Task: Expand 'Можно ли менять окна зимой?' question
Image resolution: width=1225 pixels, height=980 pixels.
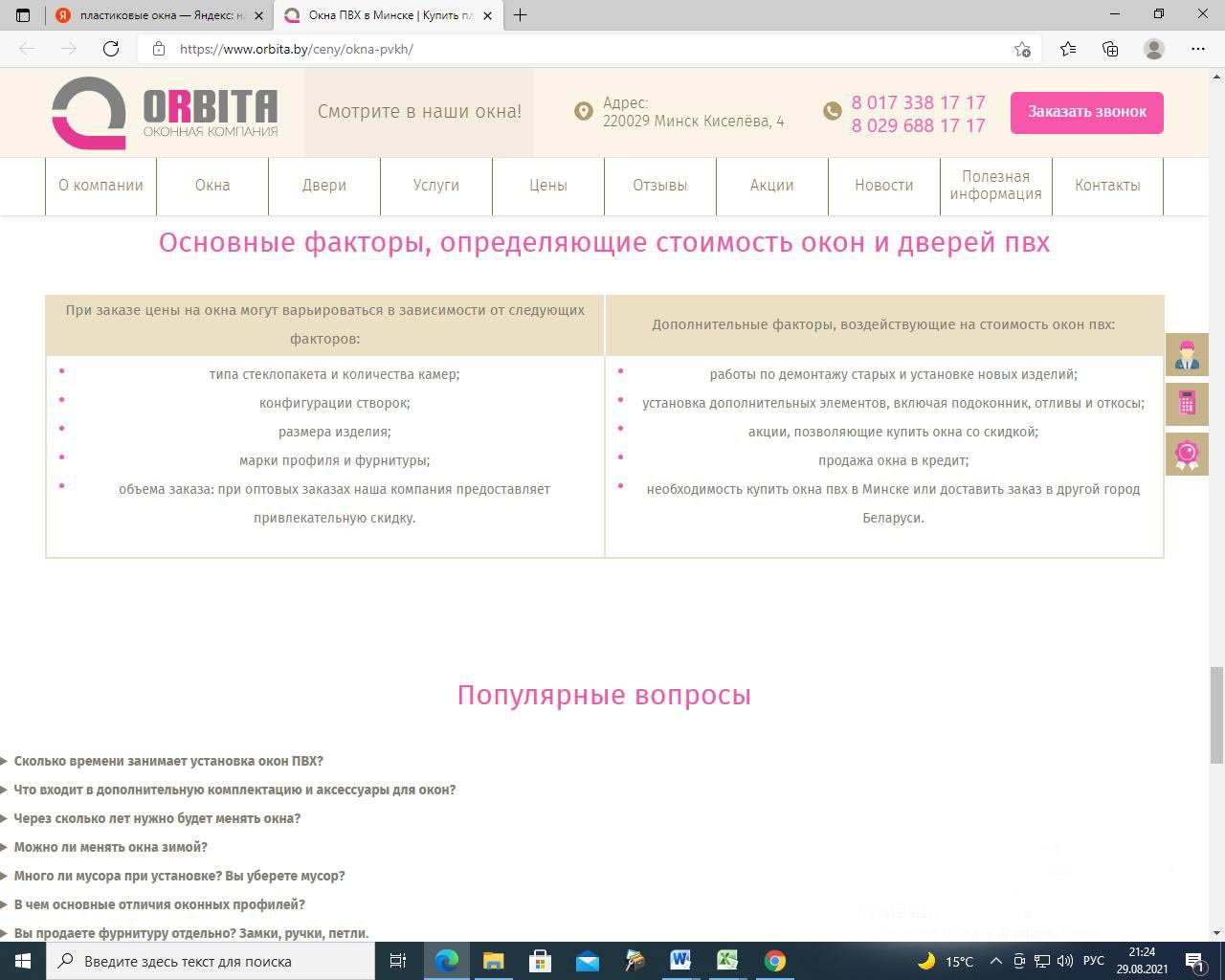Action: [x=110, y=847]
